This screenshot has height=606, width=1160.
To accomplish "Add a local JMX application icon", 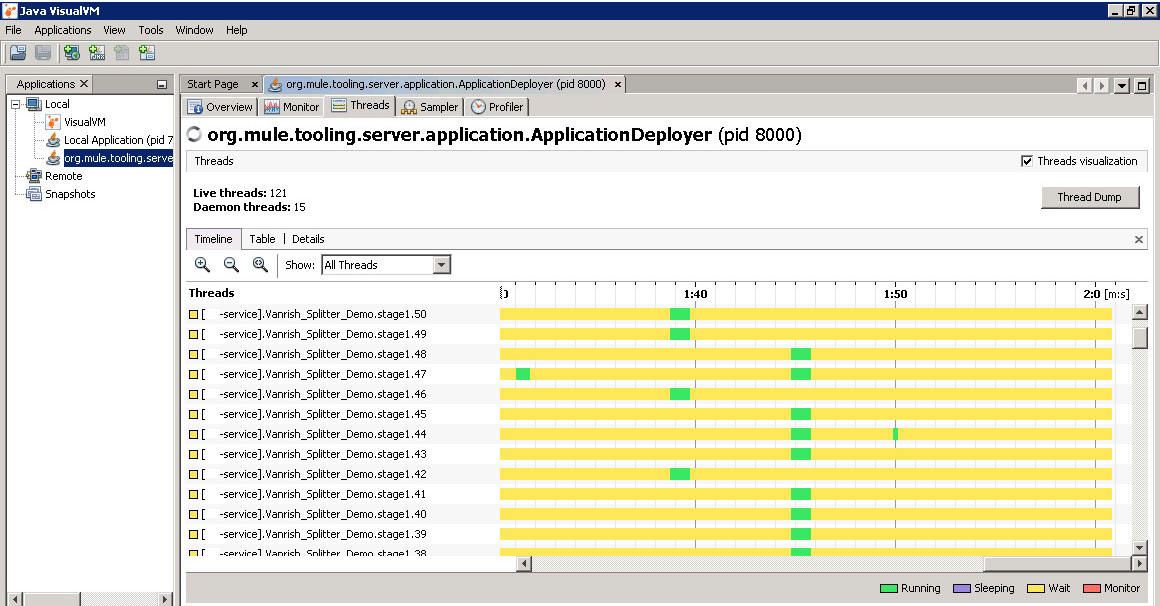I will (x=72, y=53).
